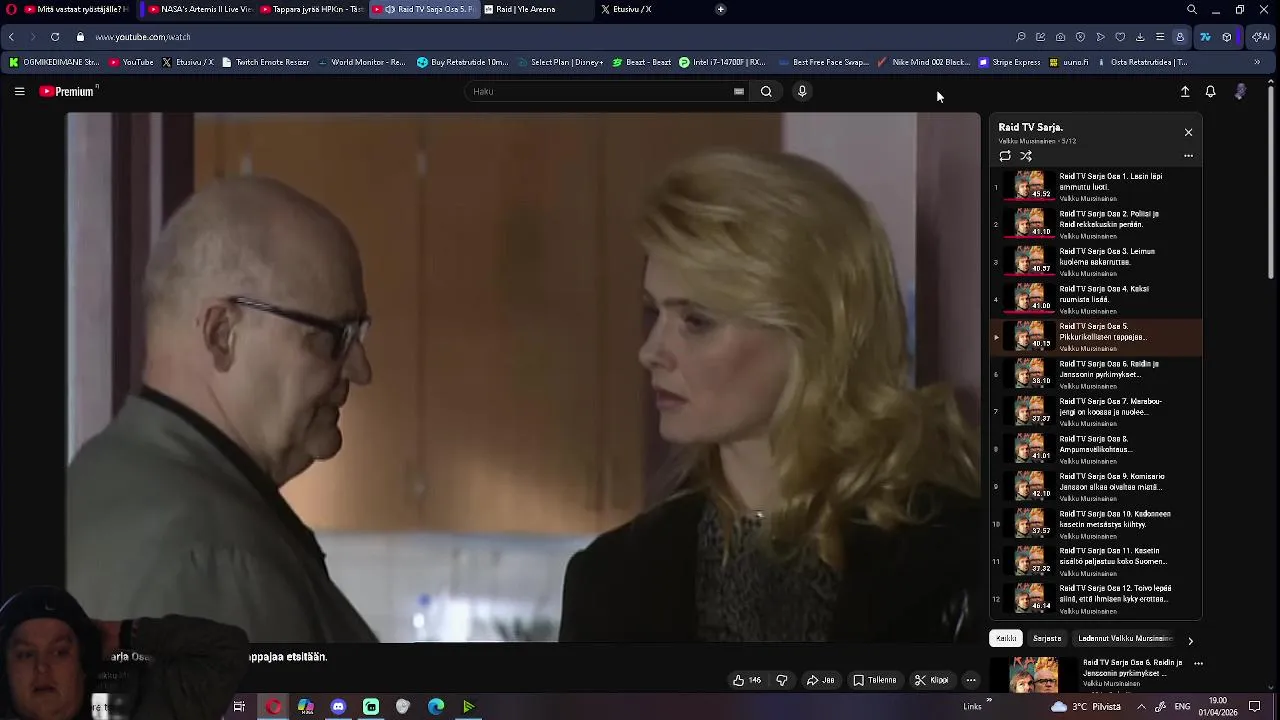Open options for recommended Osa 6 video

[x=1198, y=663]
